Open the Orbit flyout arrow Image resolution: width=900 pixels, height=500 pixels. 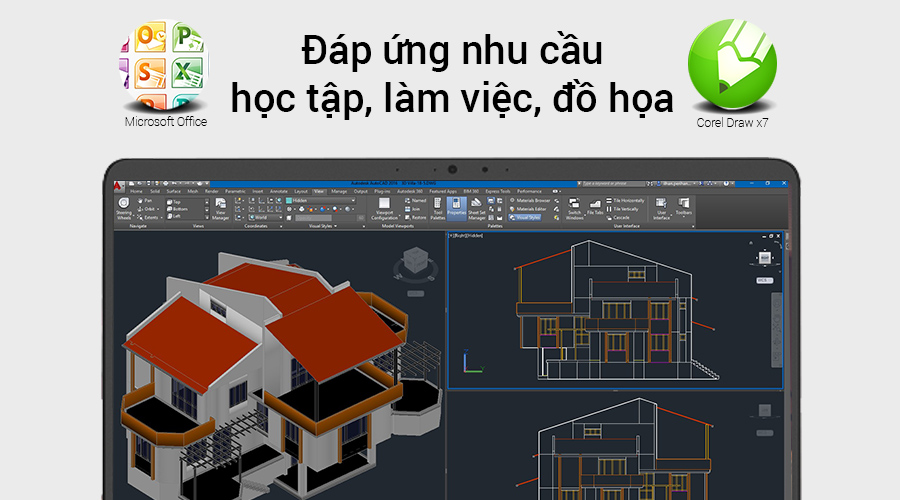[158, 209]
